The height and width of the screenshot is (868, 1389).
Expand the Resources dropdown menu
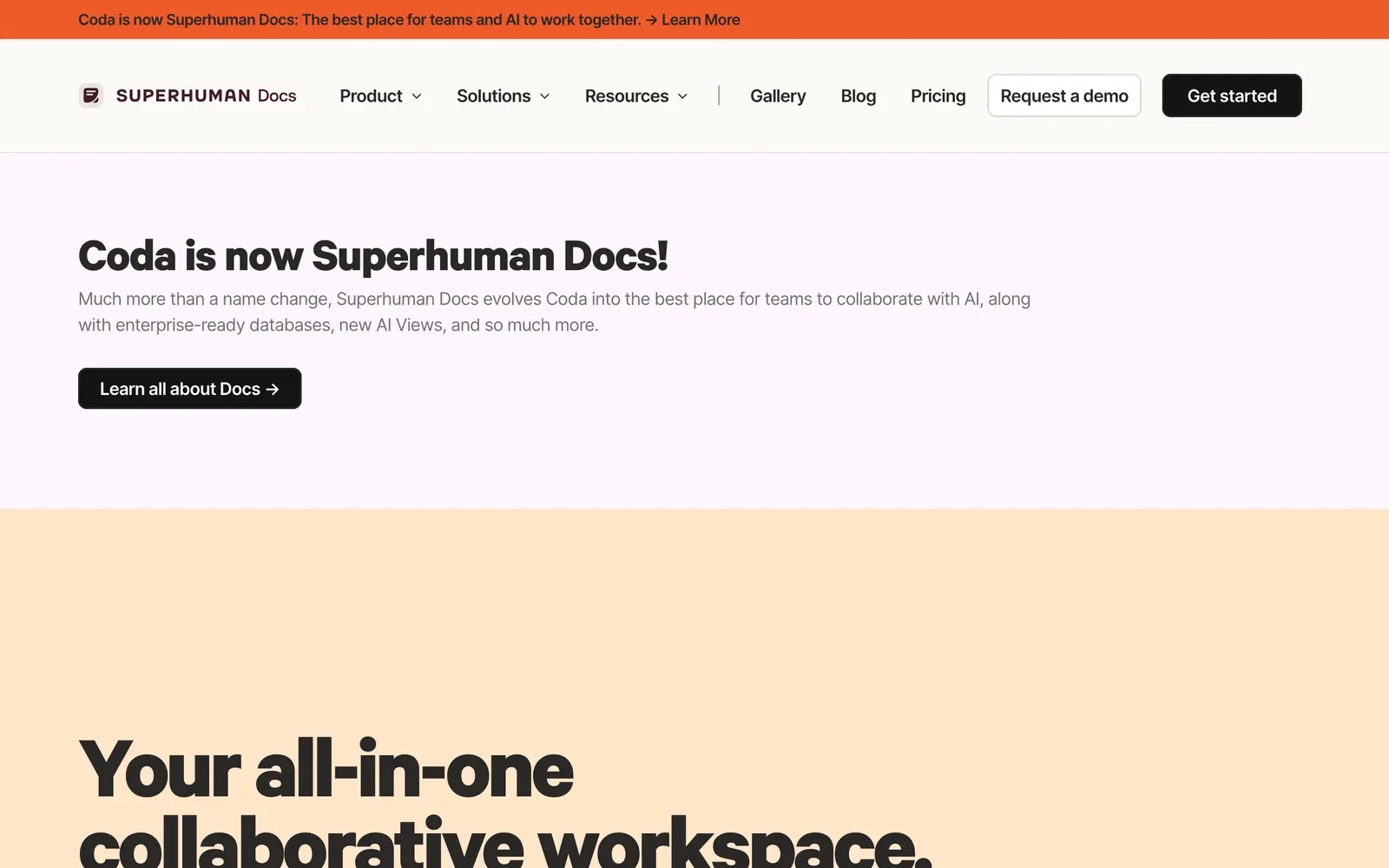coord(636,95)
